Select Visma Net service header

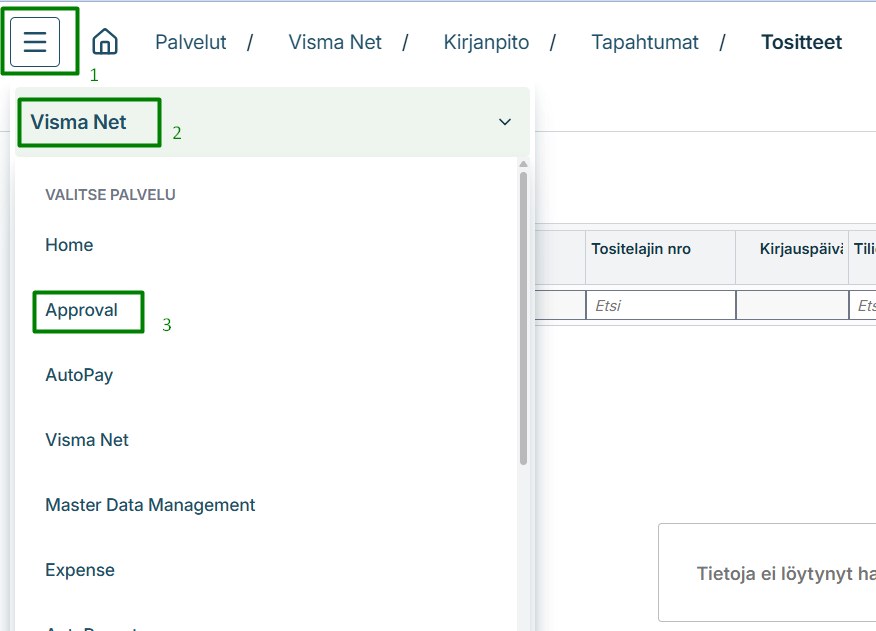click(78, 122)
